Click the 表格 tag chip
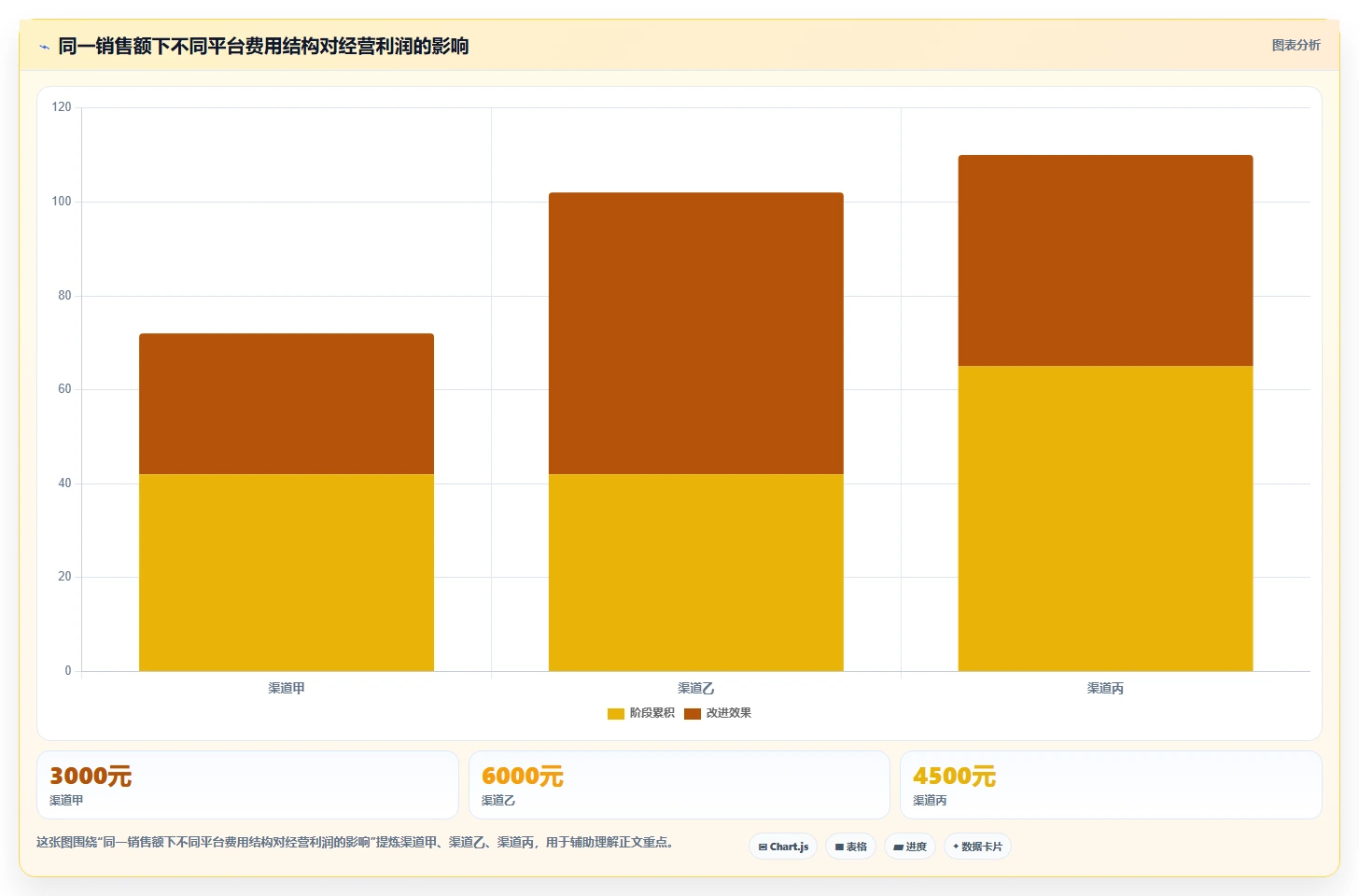This screenshot has height=896, width=1359. coord(850,847)
